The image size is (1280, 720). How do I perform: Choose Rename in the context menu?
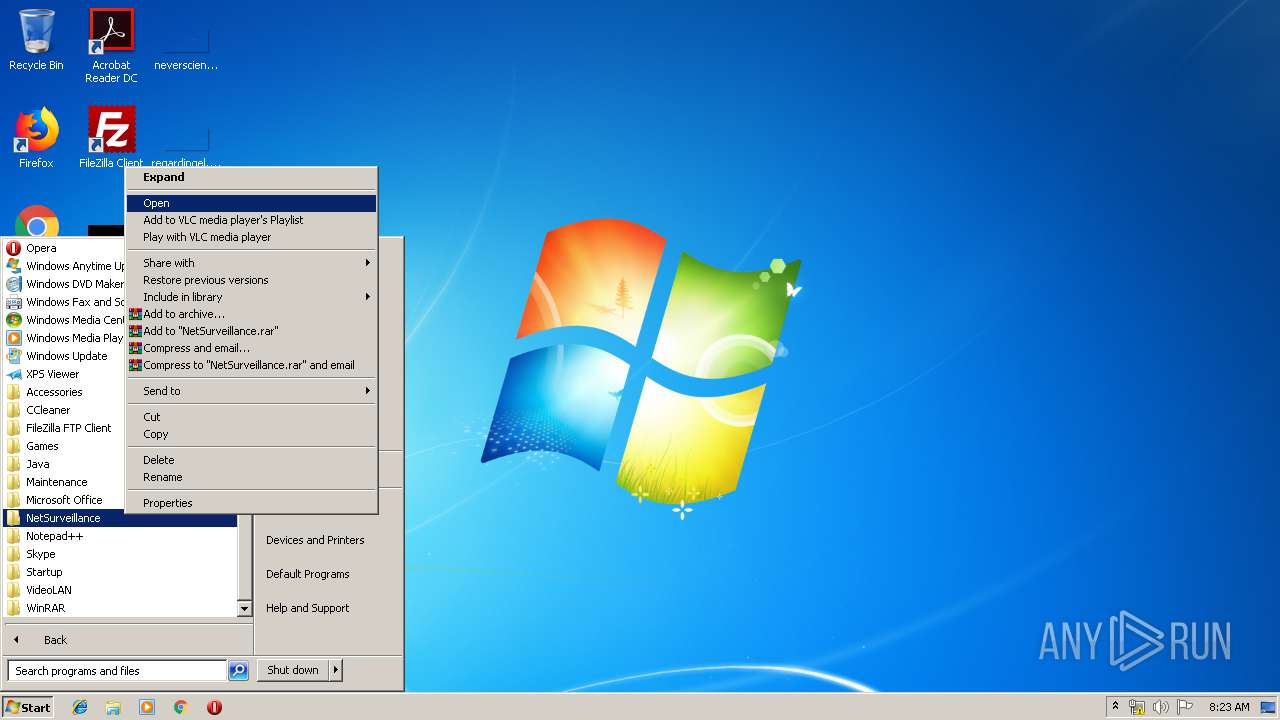[251, 477]
